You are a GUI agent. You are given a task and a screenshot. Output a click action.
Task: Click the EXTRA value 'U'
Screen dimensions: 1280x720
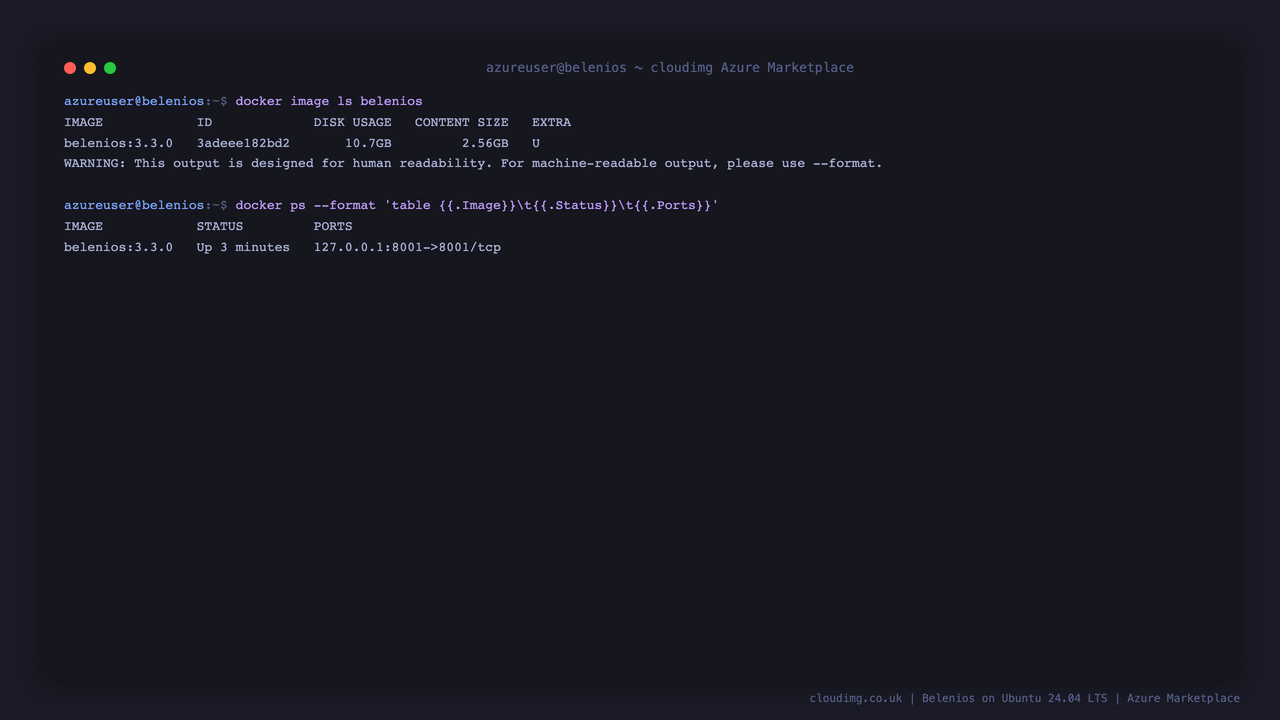tap(536, 143)
